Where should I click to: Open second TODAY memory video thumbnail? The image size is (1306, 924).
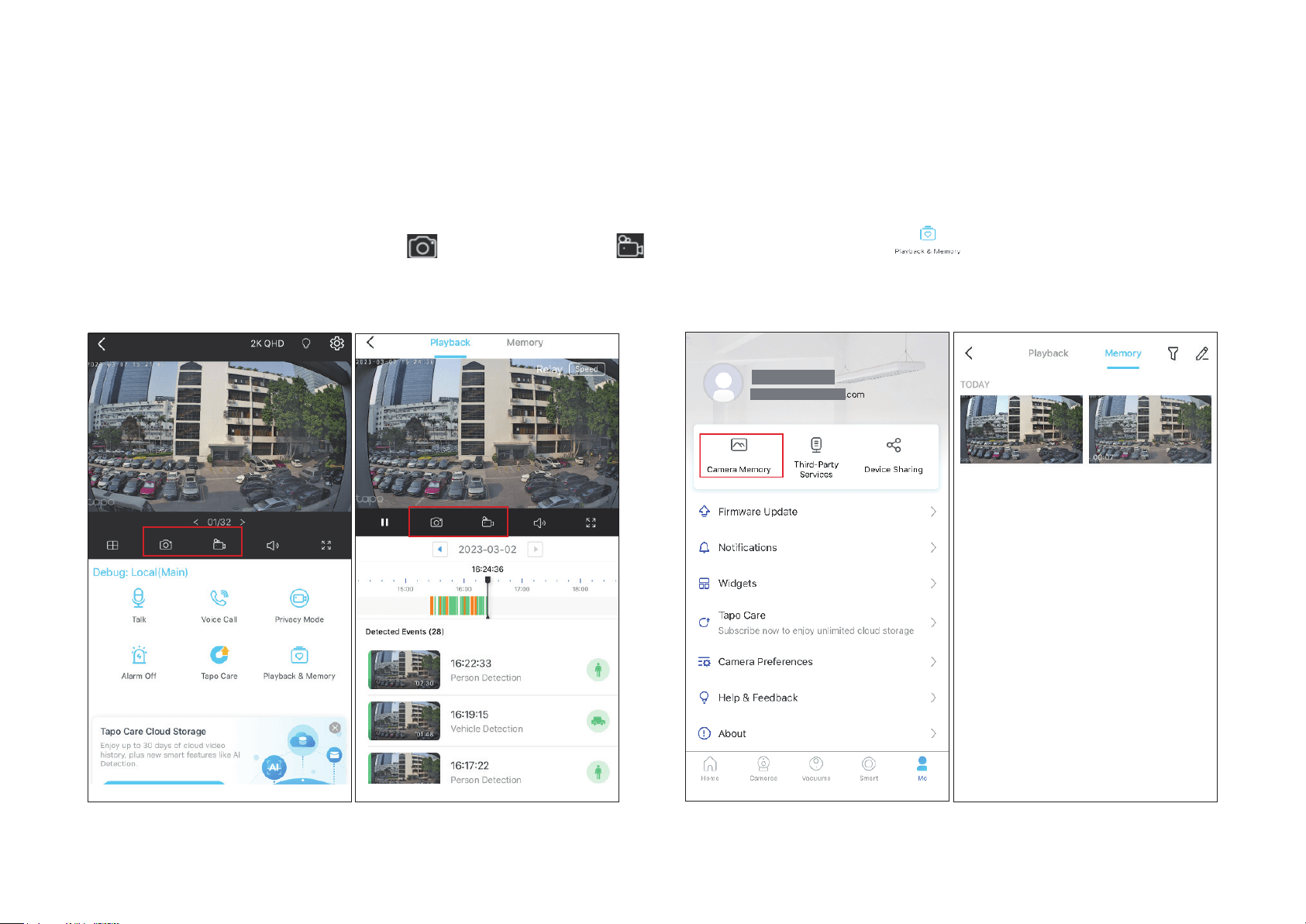pos(1150,429)
